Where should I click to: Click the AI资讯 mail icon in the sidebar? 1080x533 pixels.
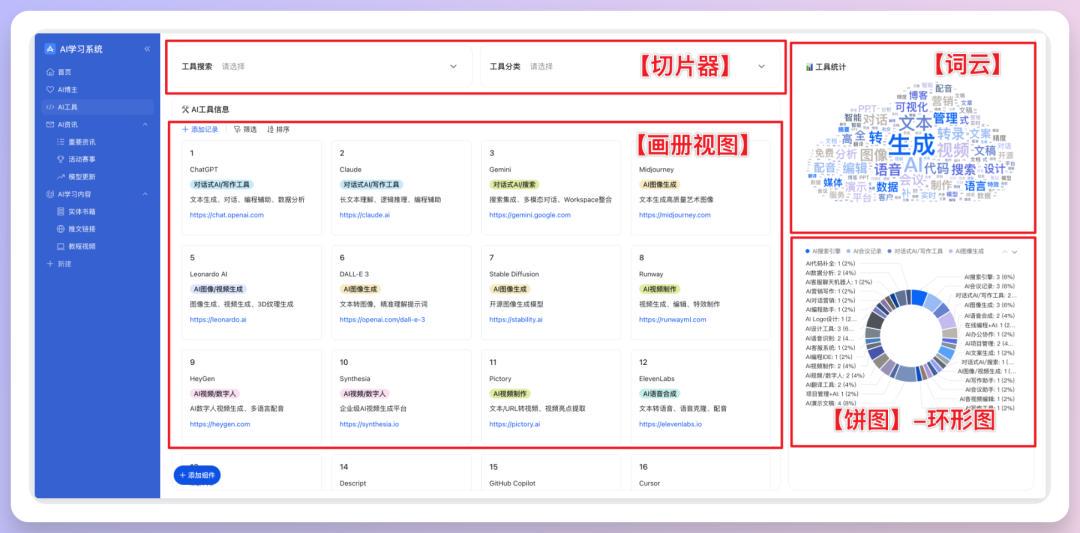point(50,125)
